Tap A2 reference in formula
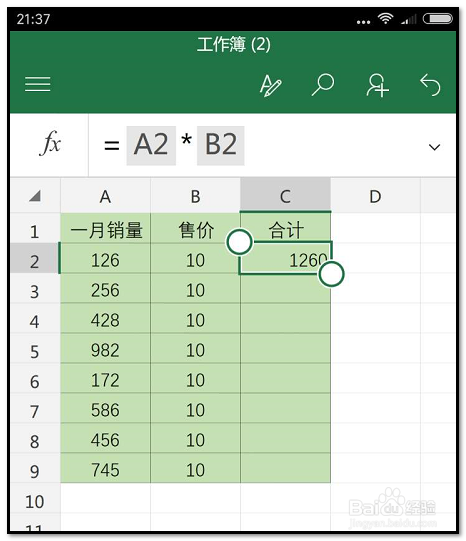466x541 pixels. click(151, 145)
